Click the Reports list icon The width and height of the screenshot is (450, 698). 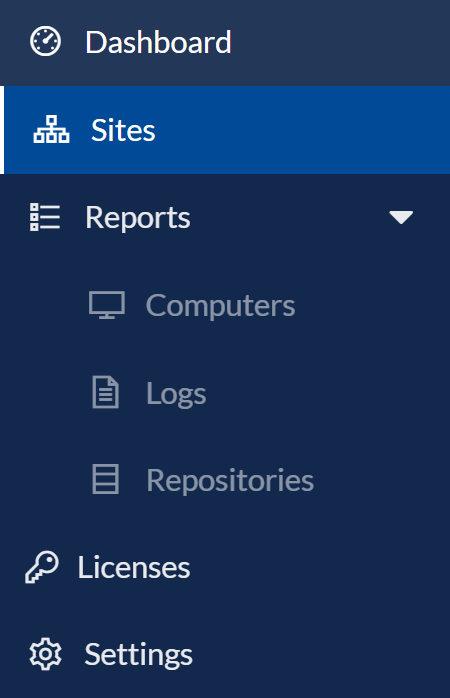pyautogui.click(x=45, y=217)
